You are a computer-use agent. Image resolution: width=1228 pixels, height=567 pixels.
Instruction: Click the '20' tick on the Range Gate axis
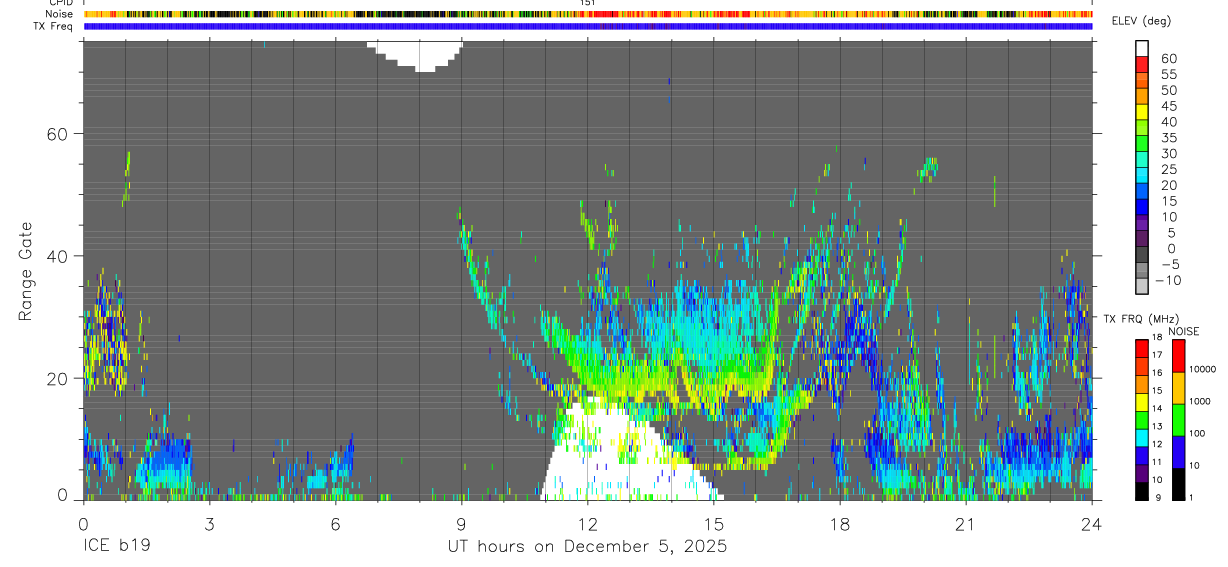click(55, 379)
